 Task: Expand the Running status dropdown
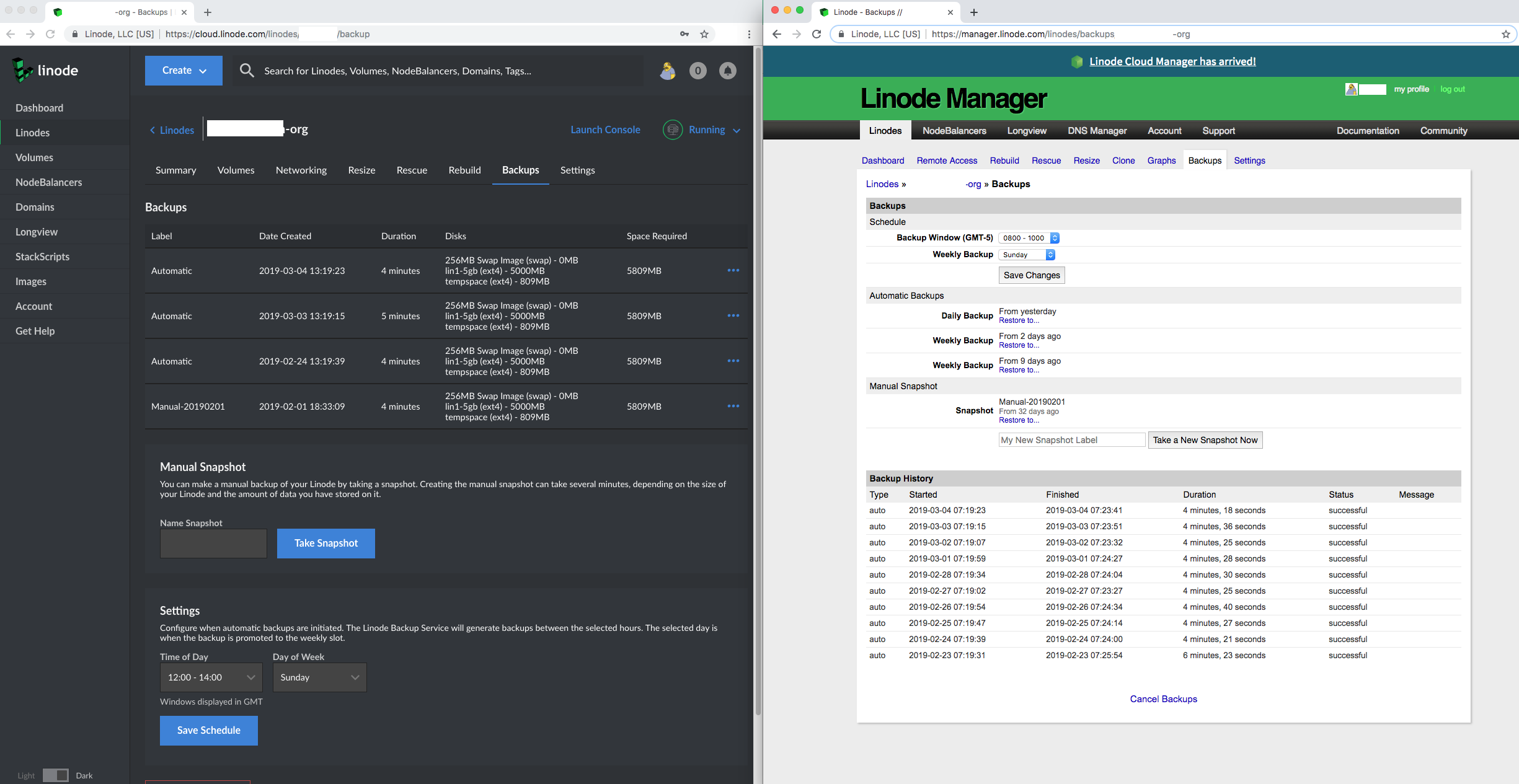click(737, 130)
